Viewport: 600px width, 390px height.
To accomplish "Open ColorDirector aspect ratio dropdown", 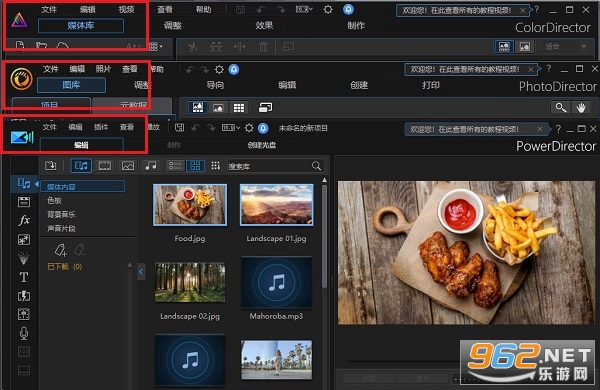I will coord(304,9).
